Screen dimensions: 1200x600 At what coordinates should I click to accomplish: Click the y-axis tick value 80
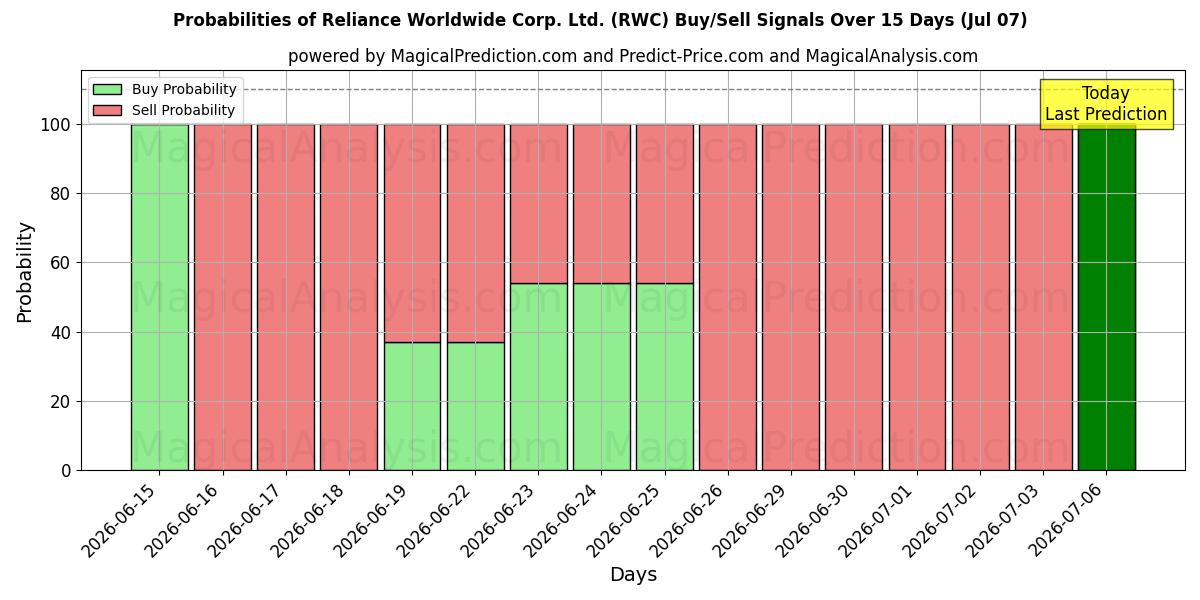point(62,194)
